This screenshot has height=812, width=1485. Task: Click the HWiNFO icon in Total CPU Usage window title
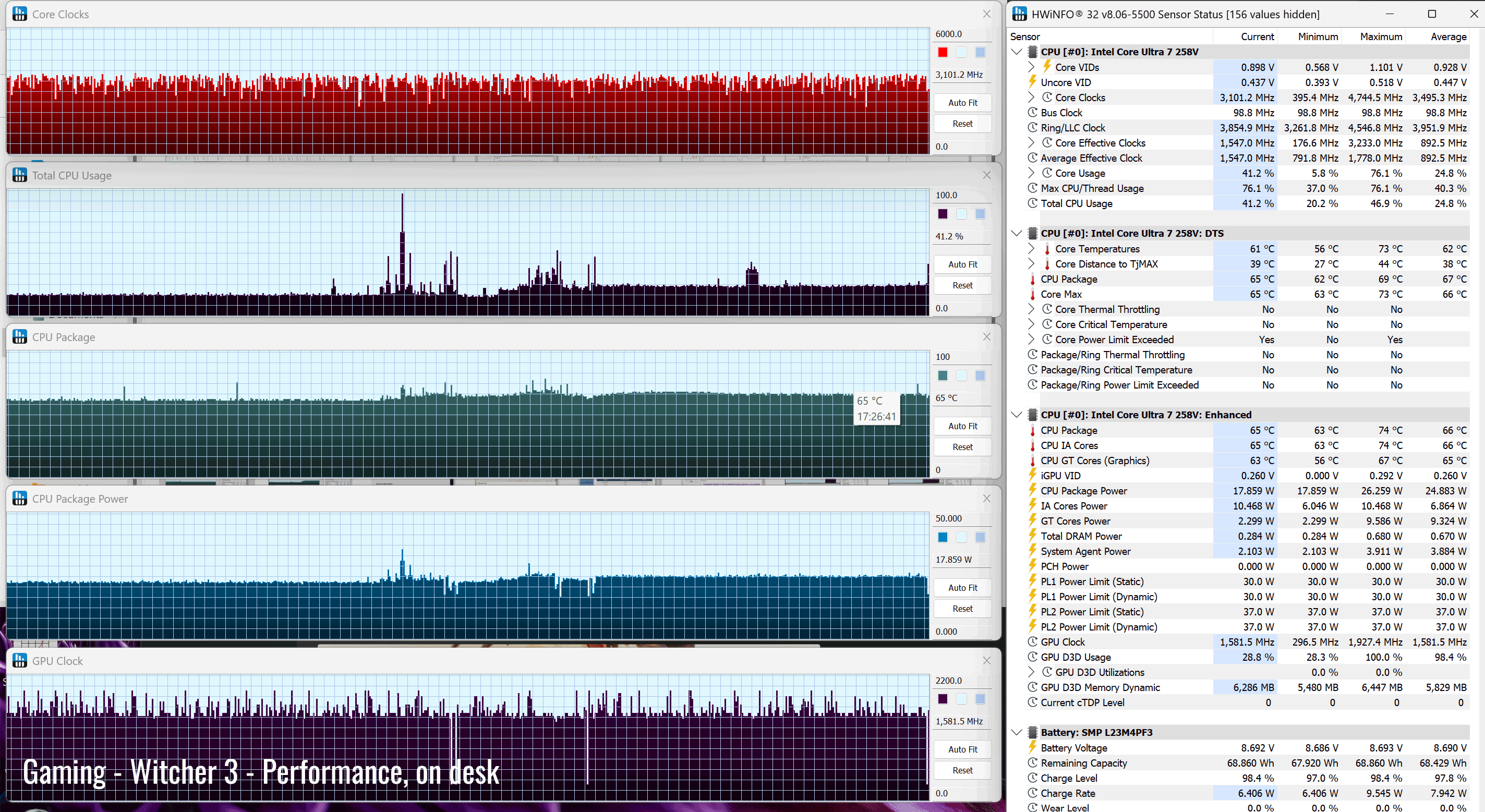20,175
